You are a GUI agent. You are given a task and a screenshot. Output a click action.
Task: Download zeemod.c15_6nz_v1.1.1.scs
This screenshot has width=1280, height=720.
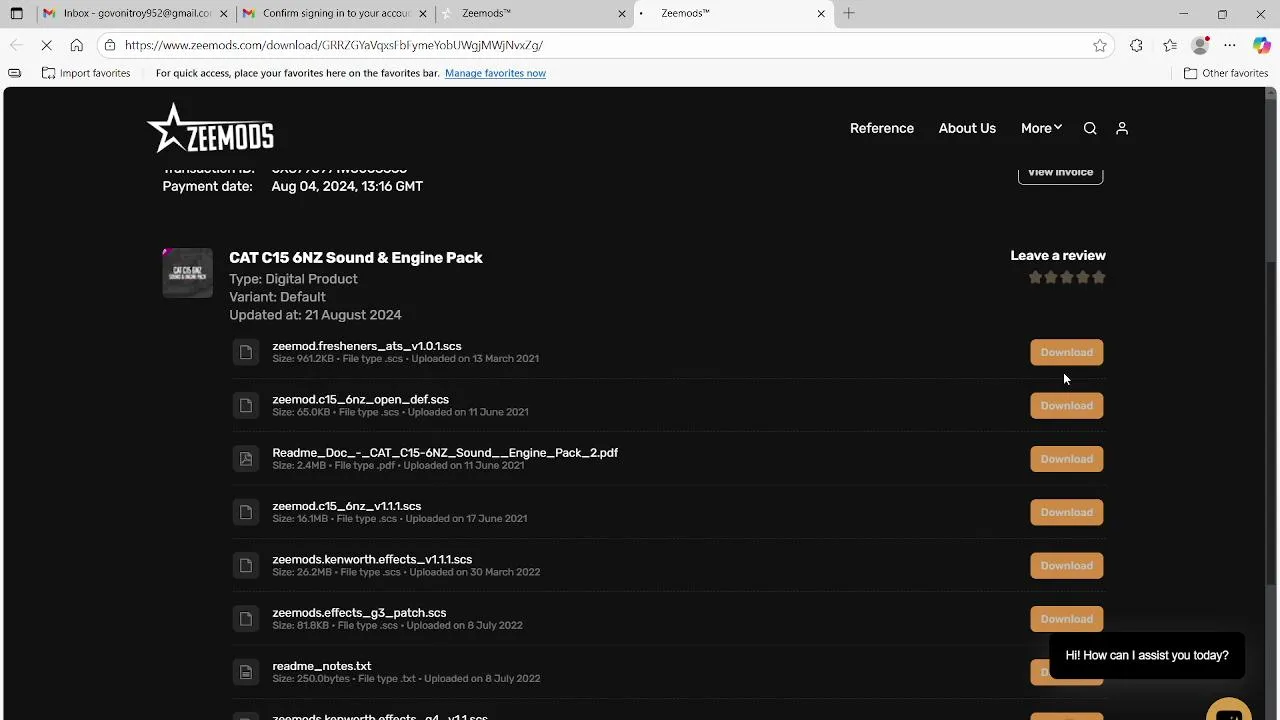(x=1067, y=512)
